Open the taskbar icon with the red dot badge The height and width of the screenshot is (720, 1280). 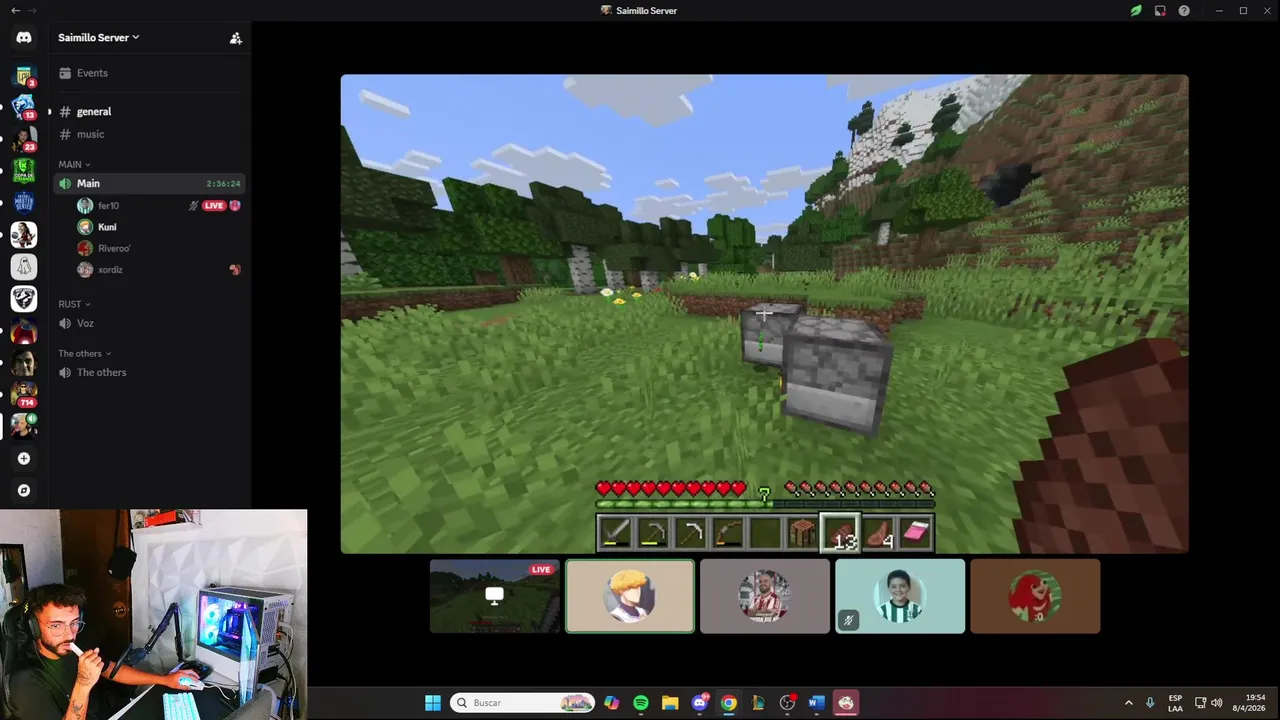point(787,703)
